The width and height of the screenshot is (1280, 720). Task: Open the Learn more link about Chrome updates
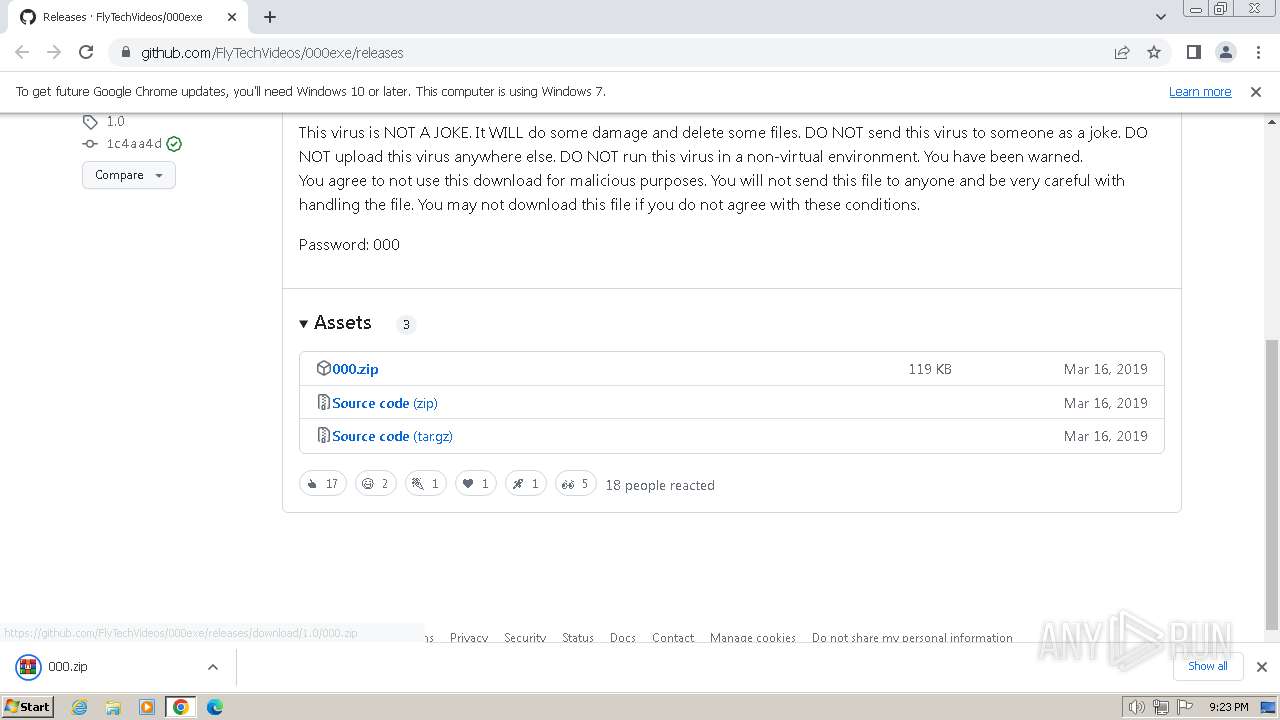click(1200, 92)
